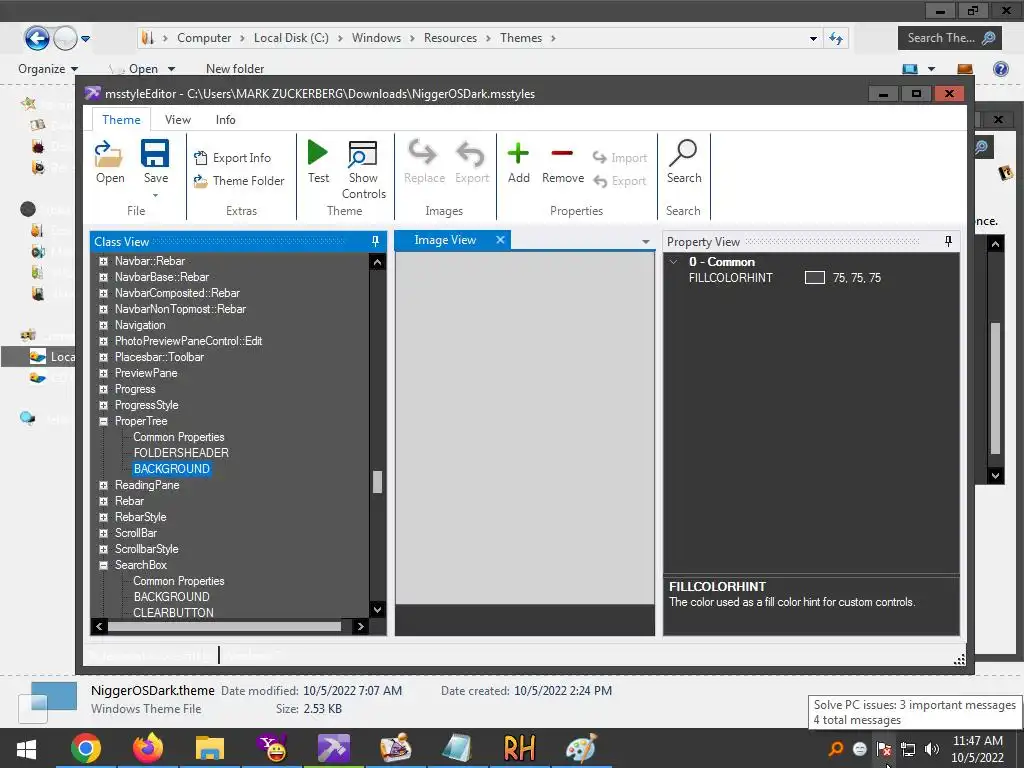1024x768 pixels.
Task: Open Explorer help icon
Action: point(1000,69)
